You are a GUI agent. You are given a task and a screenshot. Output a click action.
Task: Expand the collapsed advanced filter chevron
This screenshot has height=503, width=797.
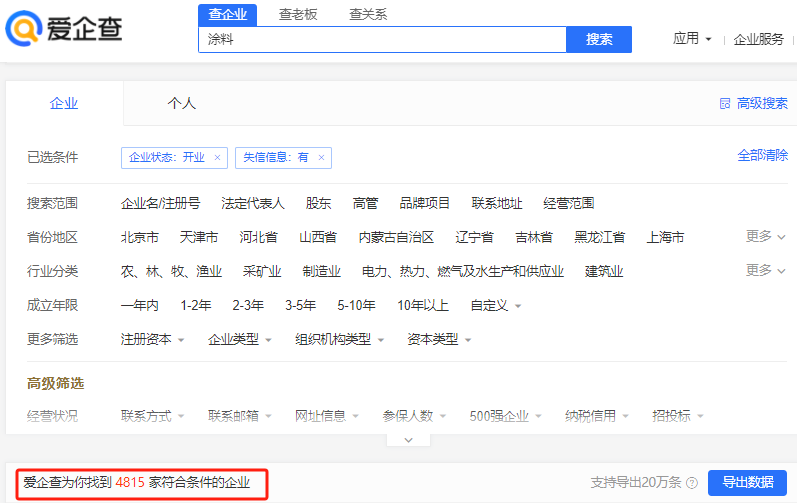pos(407,439)
